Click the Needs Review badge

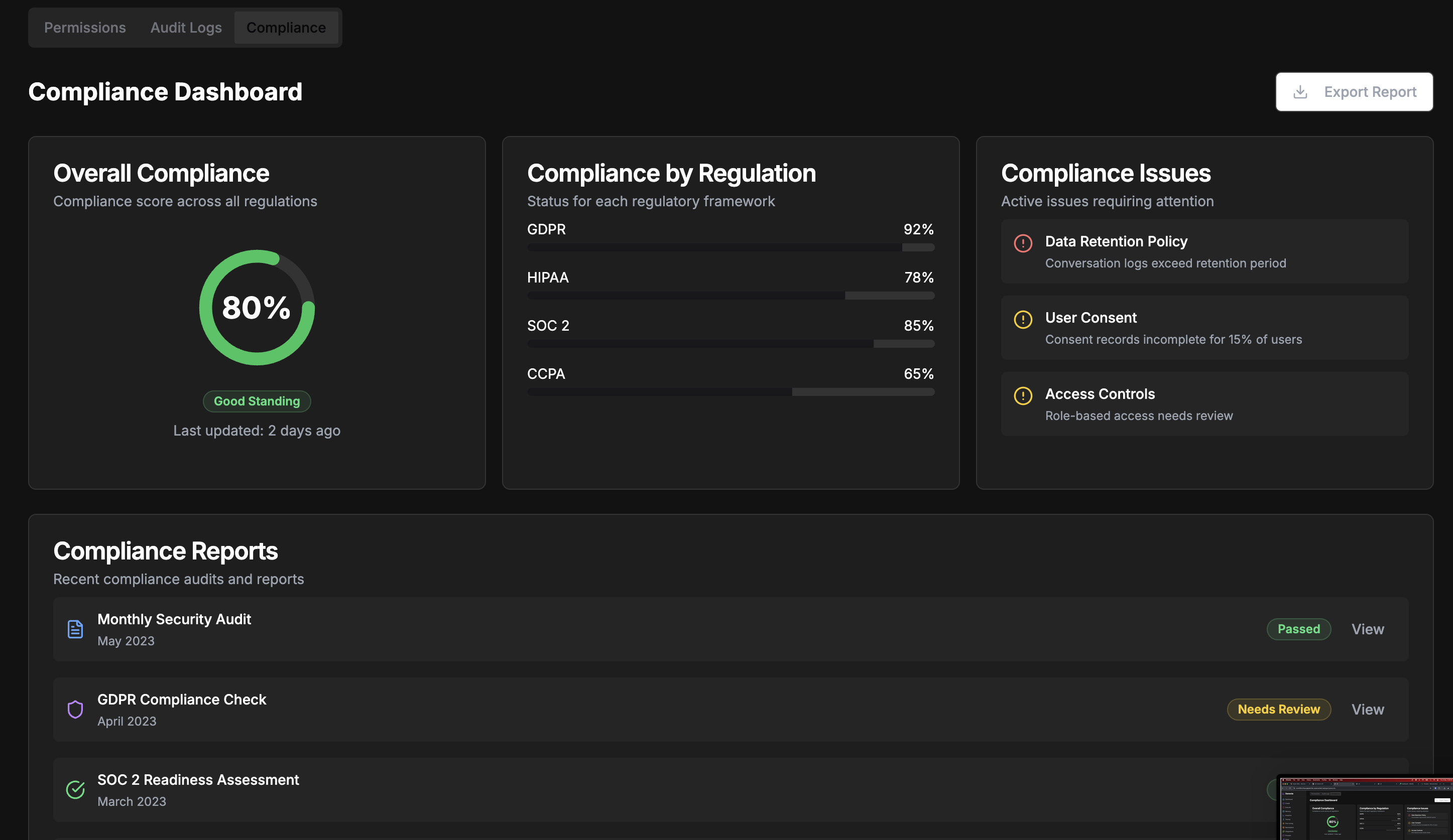click(1279, 709)
